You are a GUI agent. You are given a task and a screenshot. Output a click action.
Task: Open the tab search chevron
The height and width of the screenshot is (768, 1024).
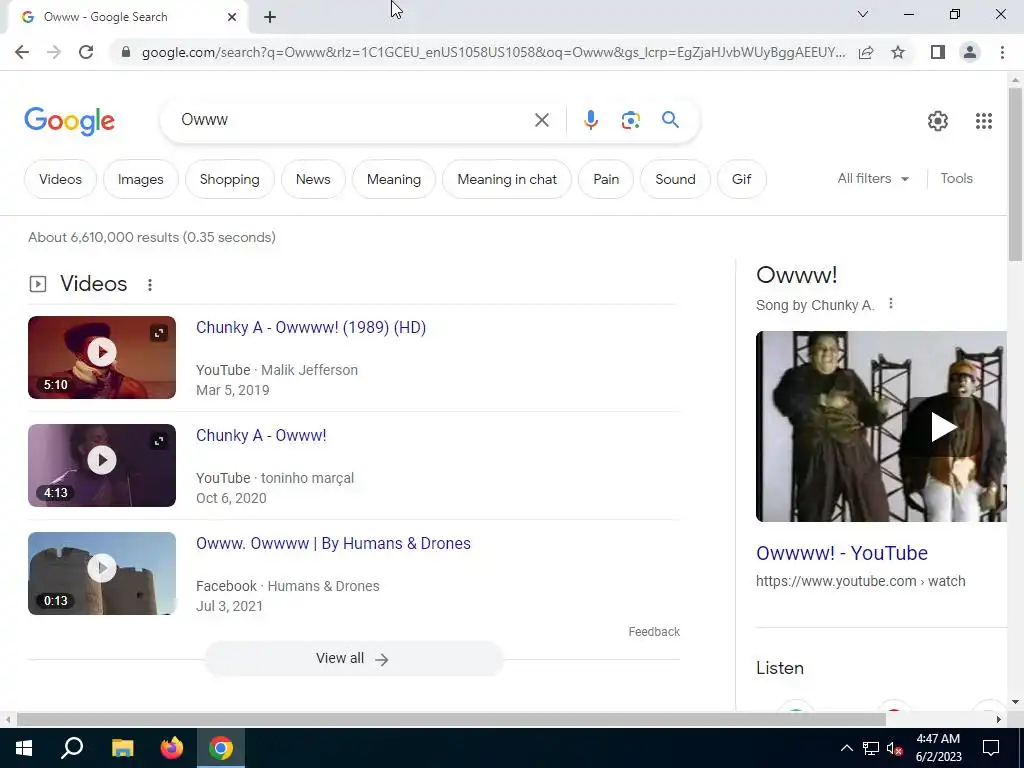(863, 14)
